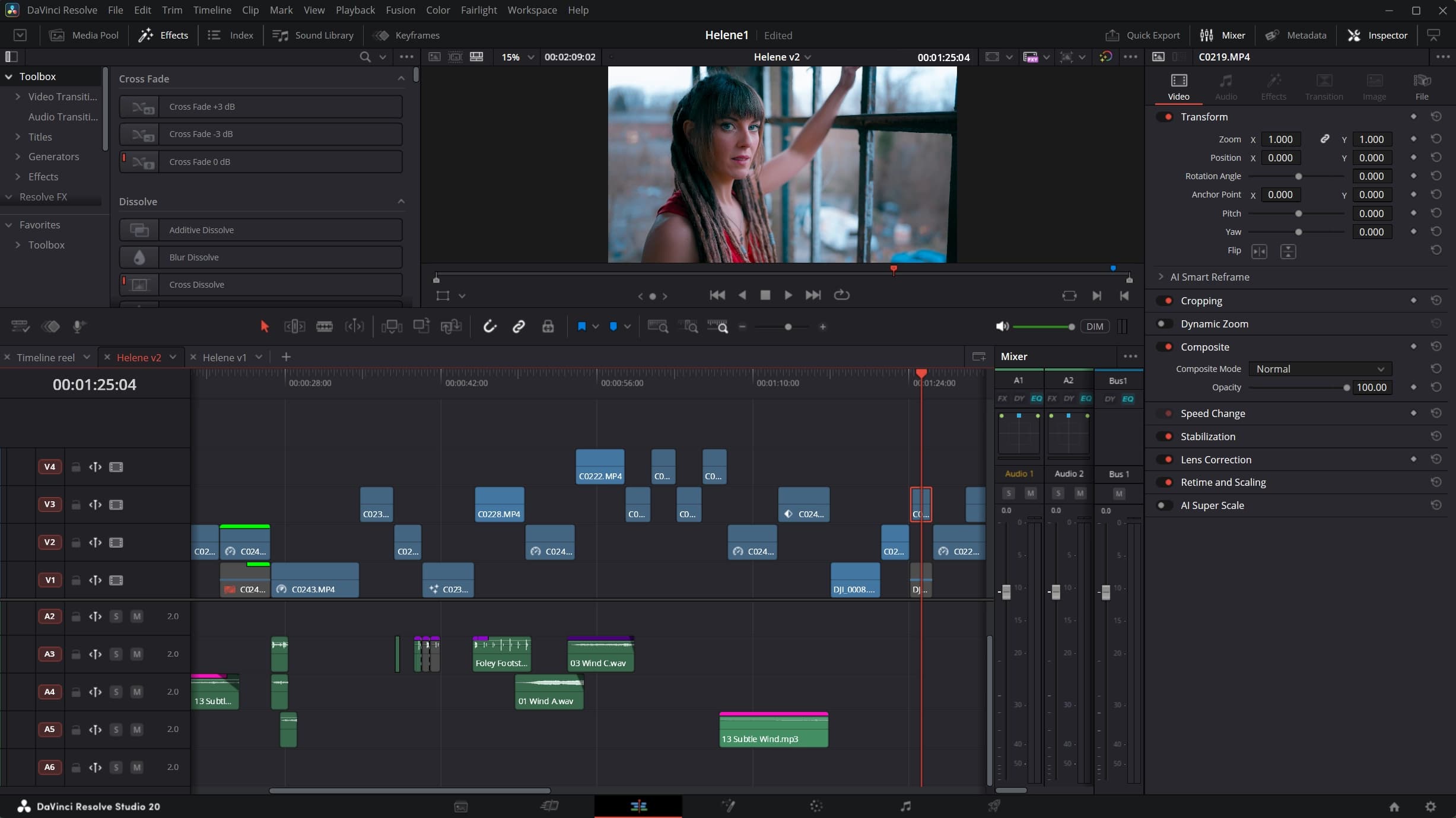The height and width of the screenshot is (818, 1456).
Task: Toggle Linked Selection in the timeline toolbar
Action: coord(518,327)
